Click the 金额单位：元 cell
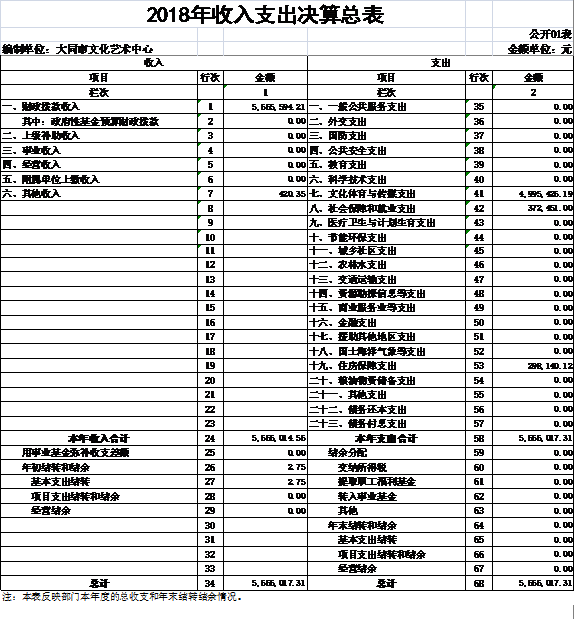Image resolution: width=575 pixels, height=620 pixels. (x=539, y=49)
